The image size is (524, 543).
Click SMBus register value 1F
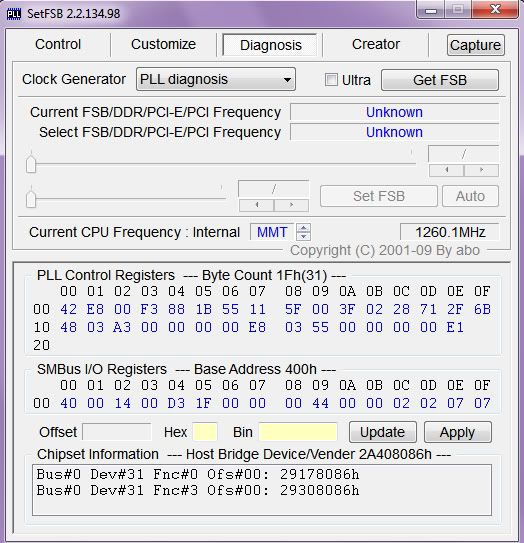(204, 403)
